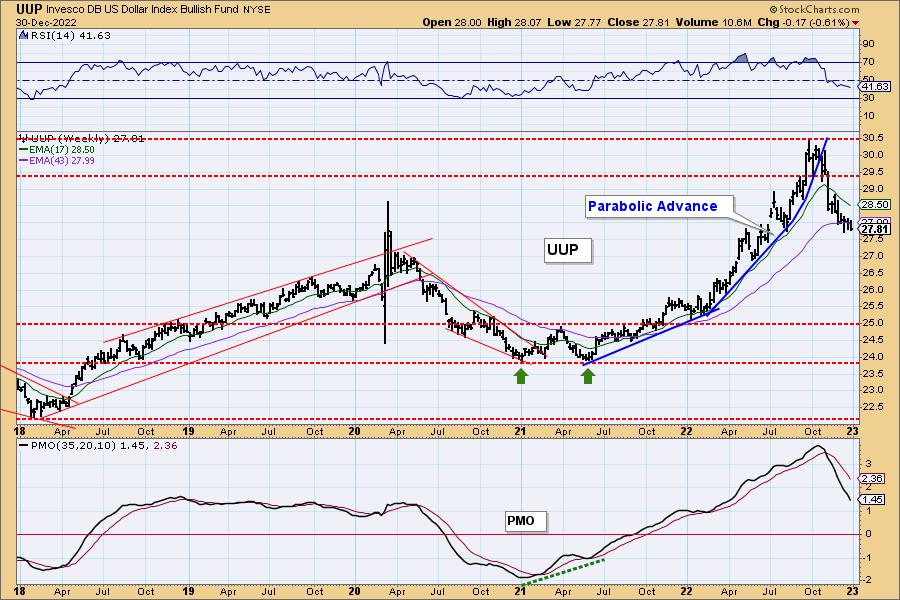Viewport: 900px width, 600px height.
Task: Click the date 30-Dec-2022
Action: point(46,22)
